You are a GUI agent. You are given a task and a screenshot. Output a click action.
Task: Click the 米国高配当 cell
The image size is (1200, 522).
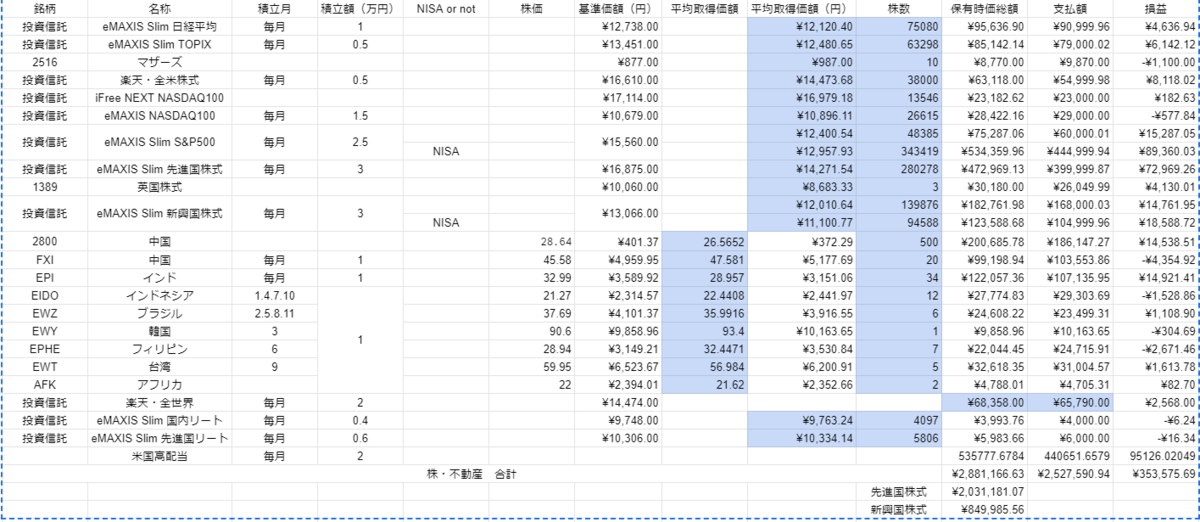tap(160, 456)
